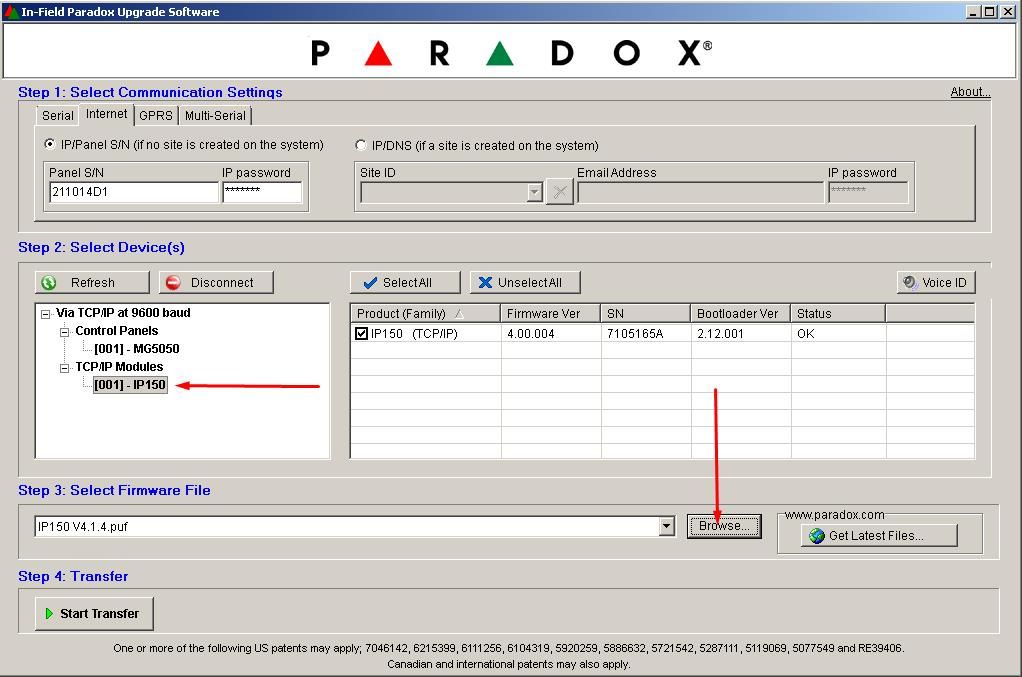Open the About link
Image resolution: width=1022 pixels, height=677 pixels.
(x=970, y=92)
